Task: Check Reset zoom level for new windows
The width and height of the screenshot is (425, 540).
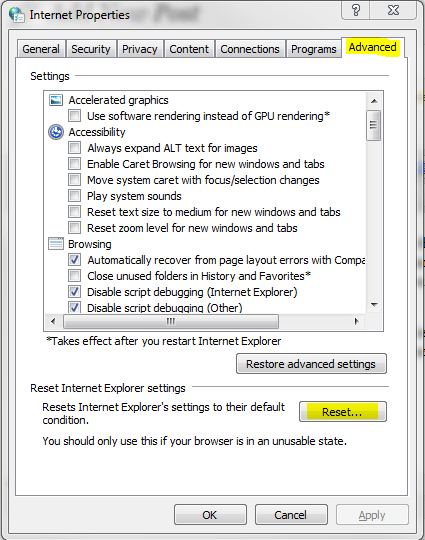Action: 74,228
